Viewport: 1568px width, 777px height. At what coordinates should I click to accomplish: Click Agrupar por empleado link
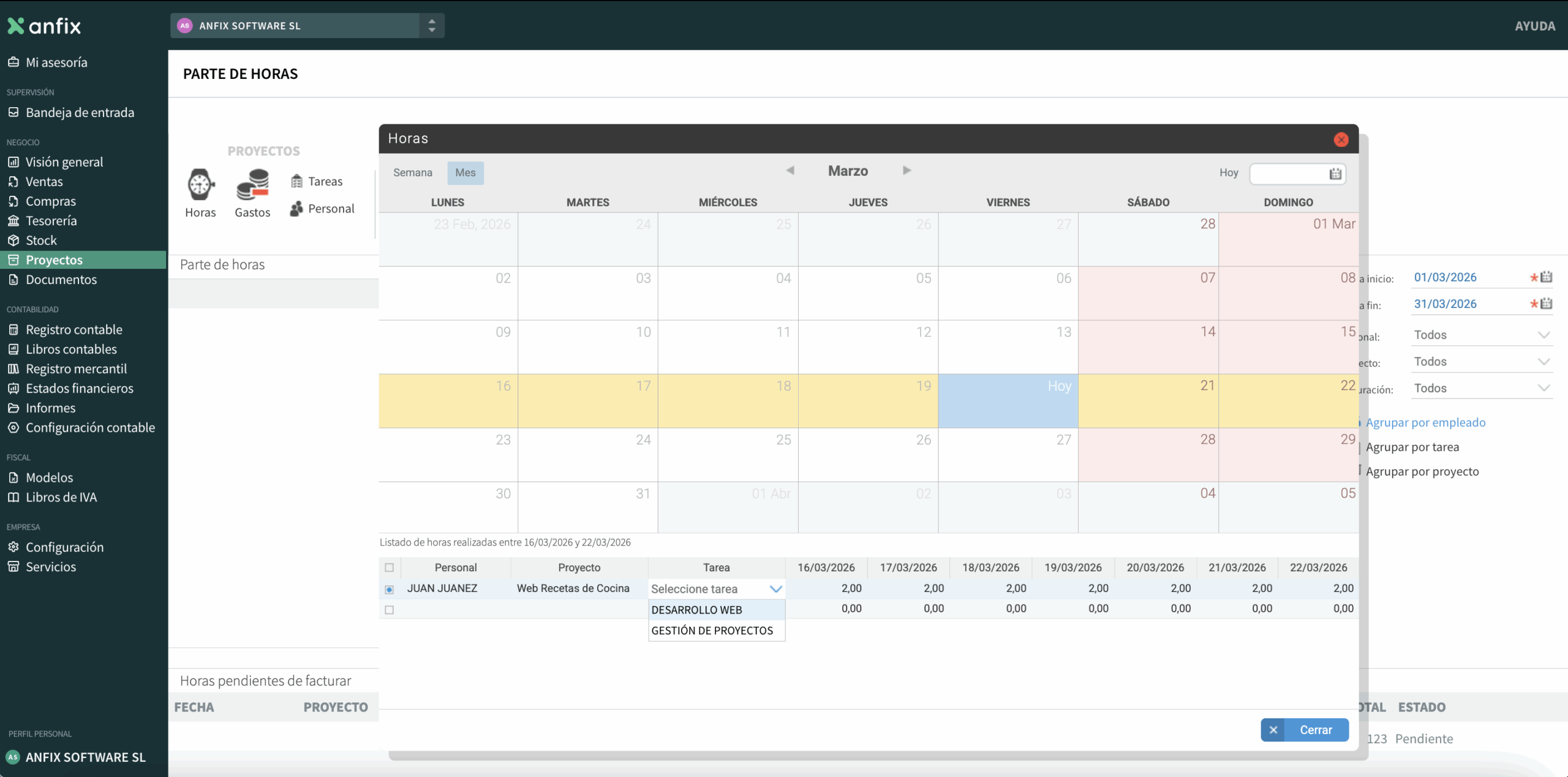(x=1425, y=422)
